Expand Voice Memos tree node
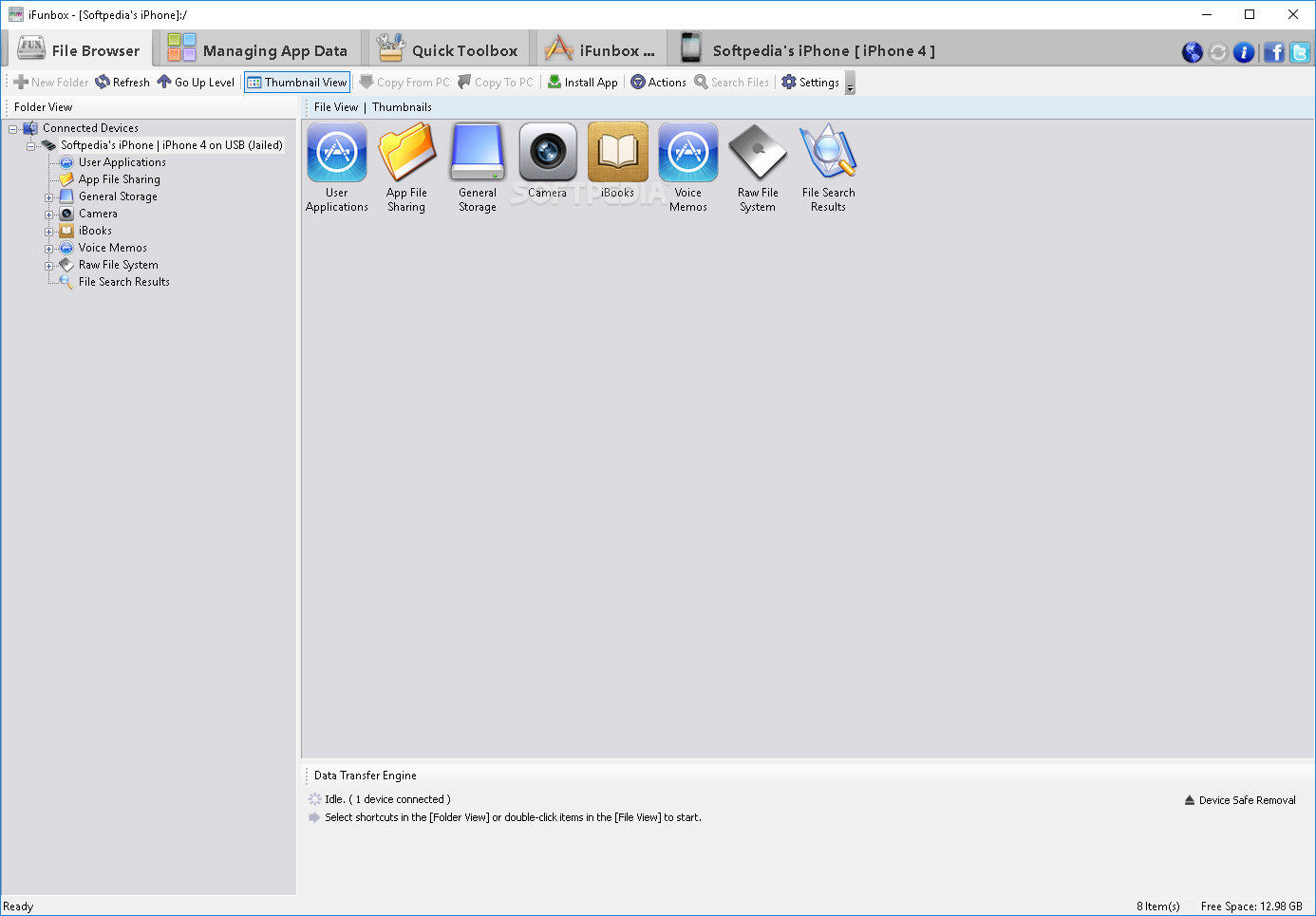The width and height of the screenshot is (1316, 916). [48, 249]
